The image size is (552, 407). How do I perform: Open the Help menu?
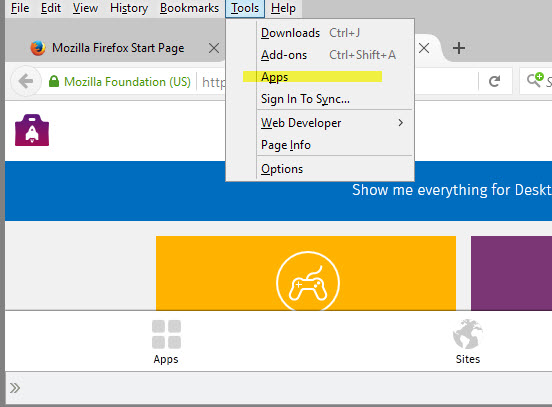(x=283, y=8)
